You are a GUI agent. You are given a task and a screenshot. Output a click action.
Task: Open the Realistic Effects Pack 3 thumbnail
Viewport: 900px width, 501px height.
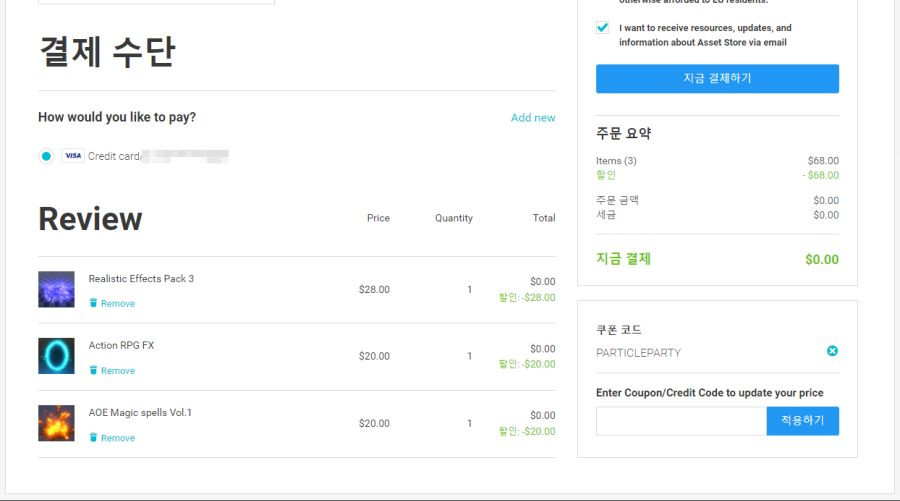56,289
